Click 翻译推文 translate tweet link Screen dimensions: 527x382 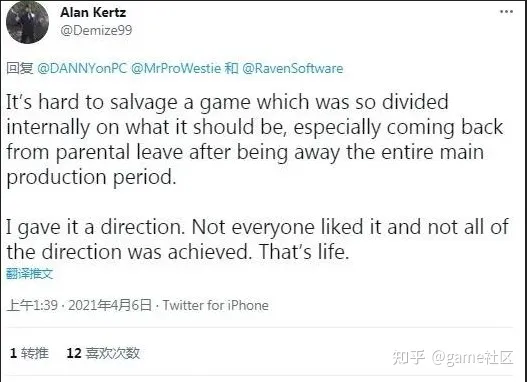click(x=30, y=274)
